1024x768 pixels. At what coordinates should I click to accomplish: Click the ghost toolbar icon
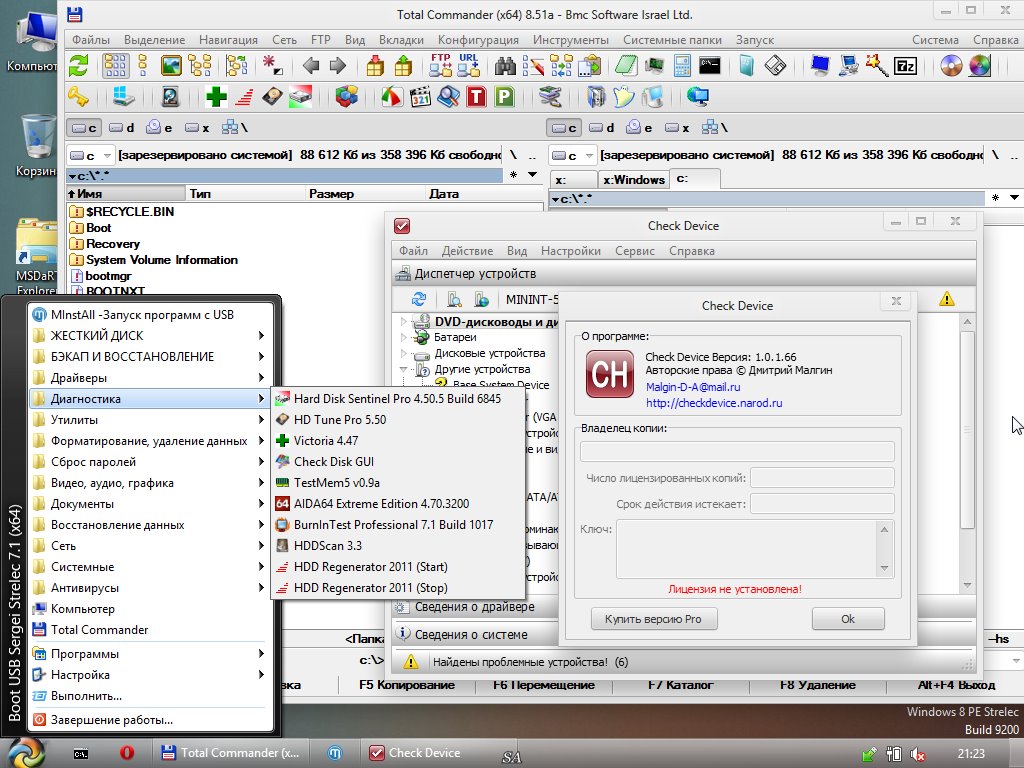[x=624, y=97]
